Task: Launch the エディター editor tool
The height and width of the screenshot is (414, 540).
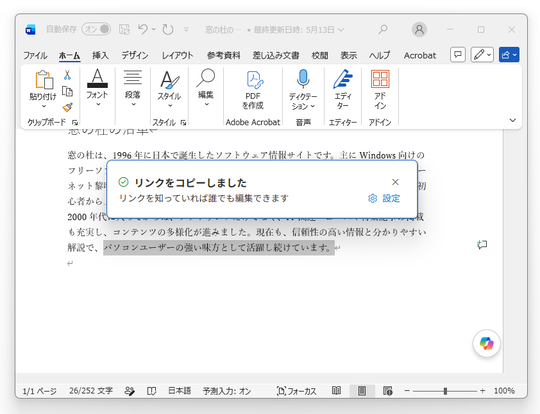Action: tap(342, 90)
